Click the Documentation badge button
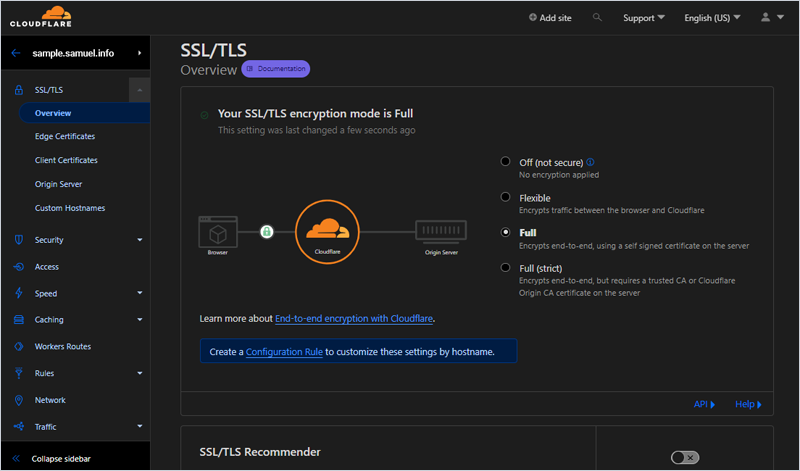The width and height of the screenshot is (800, 471). tap(276, 68)
